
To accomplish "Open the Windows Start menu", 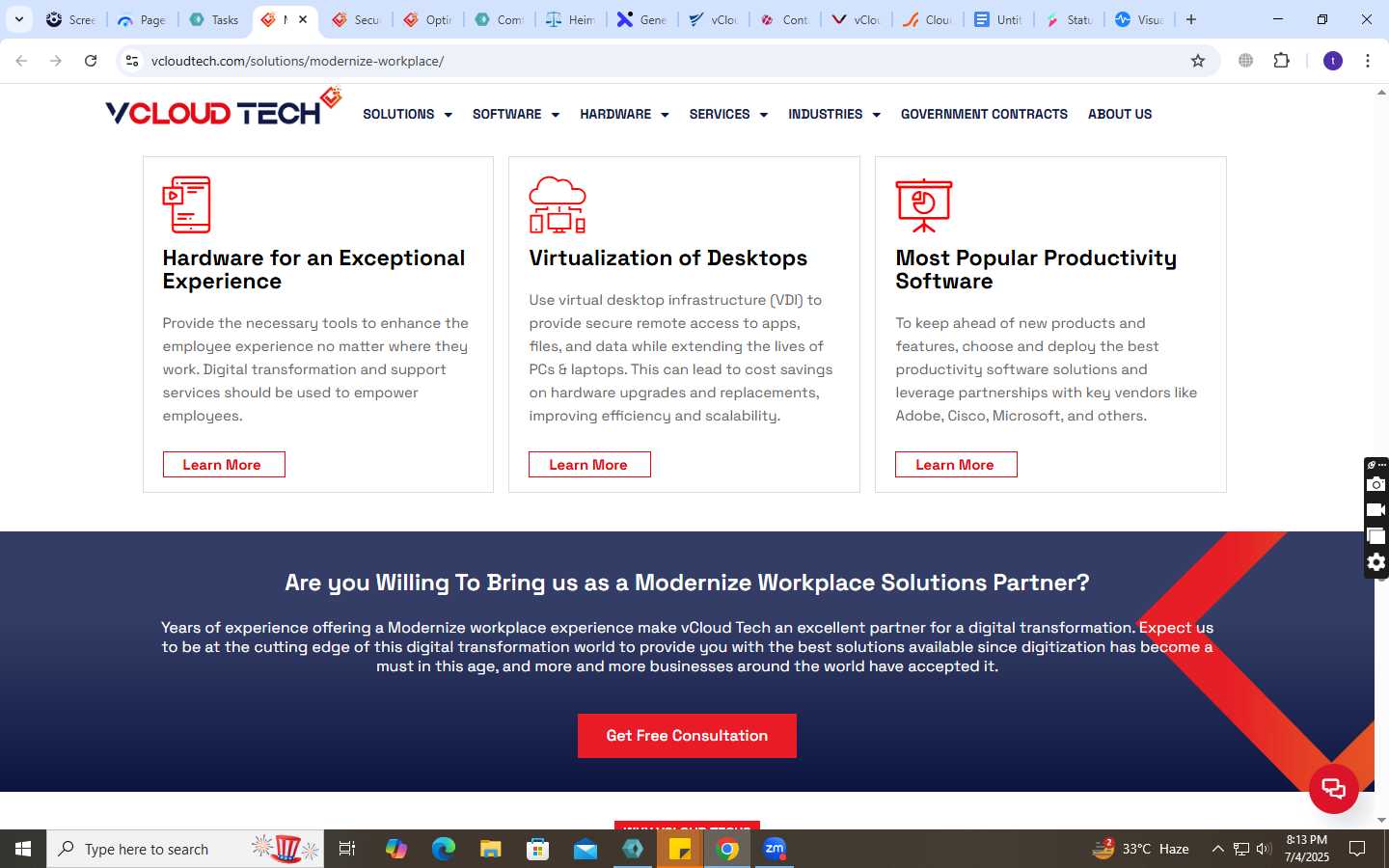I will click(23, 849).
